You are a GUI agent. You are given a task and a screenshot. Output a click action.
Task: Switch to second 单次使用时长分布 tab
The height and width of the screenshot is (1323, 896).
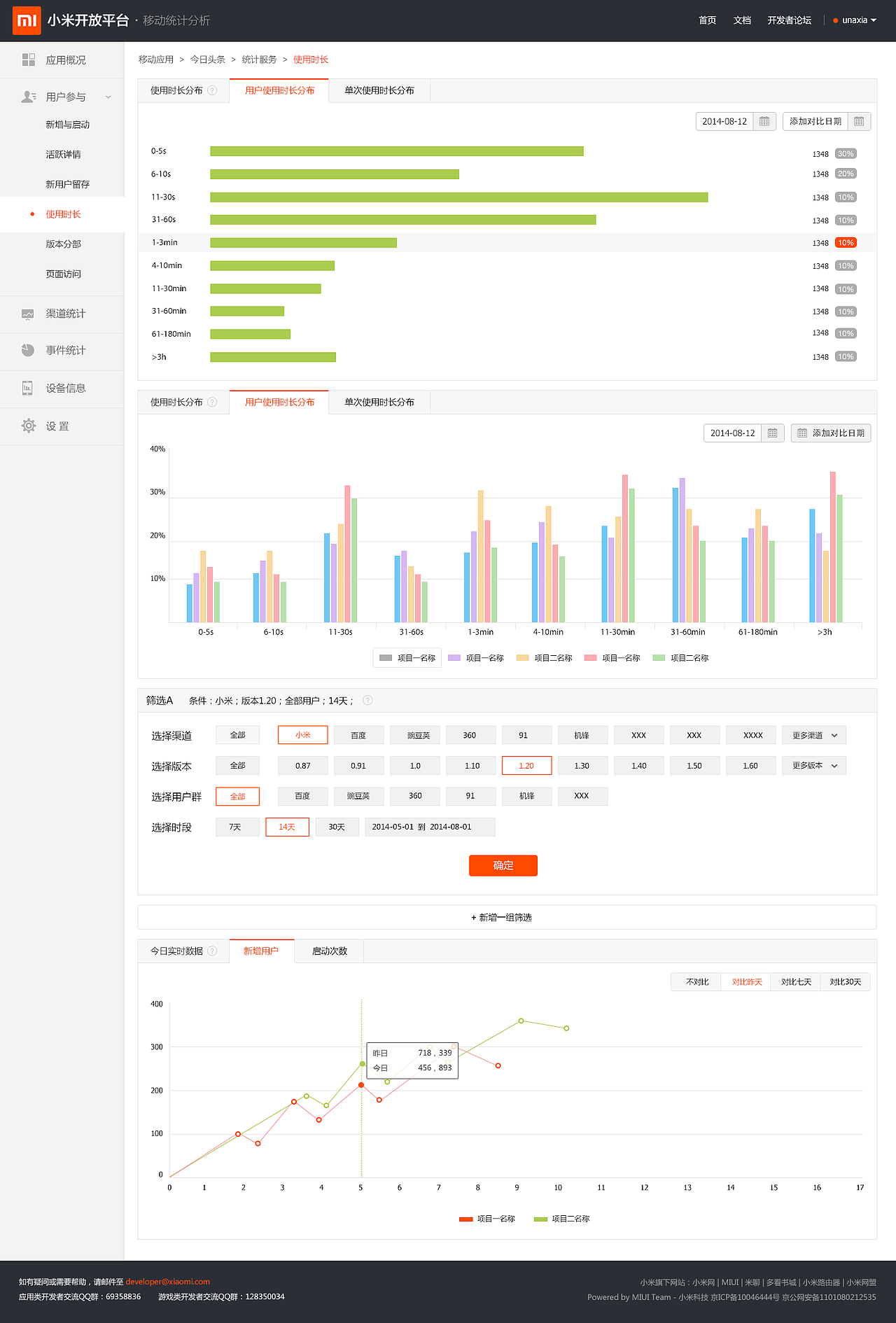tap(379, 402)
